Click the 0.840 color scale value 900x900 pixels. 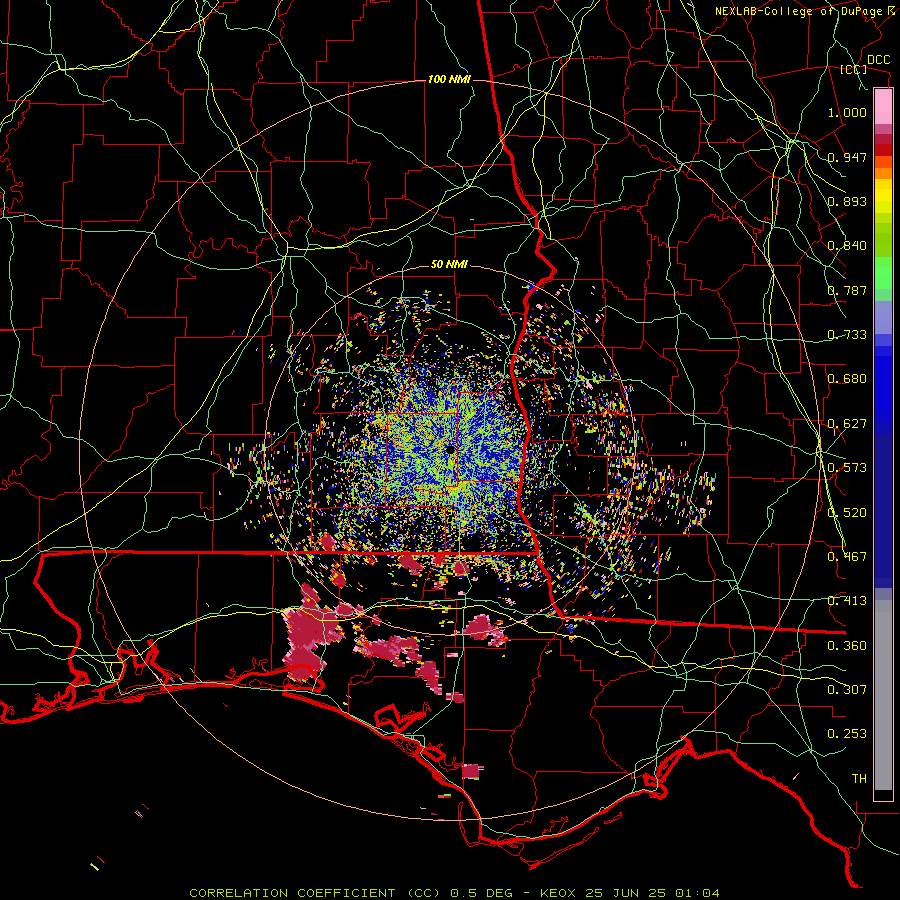[847, 246]
